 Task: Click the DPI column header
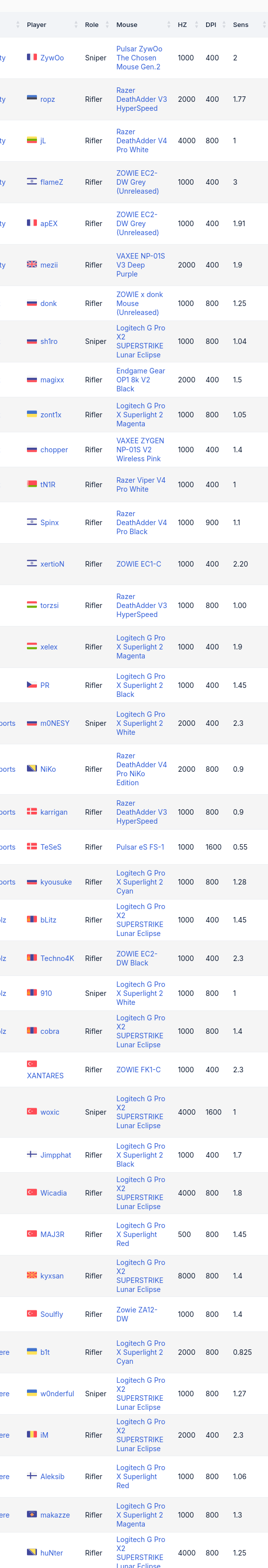click(x=211, y=25)
